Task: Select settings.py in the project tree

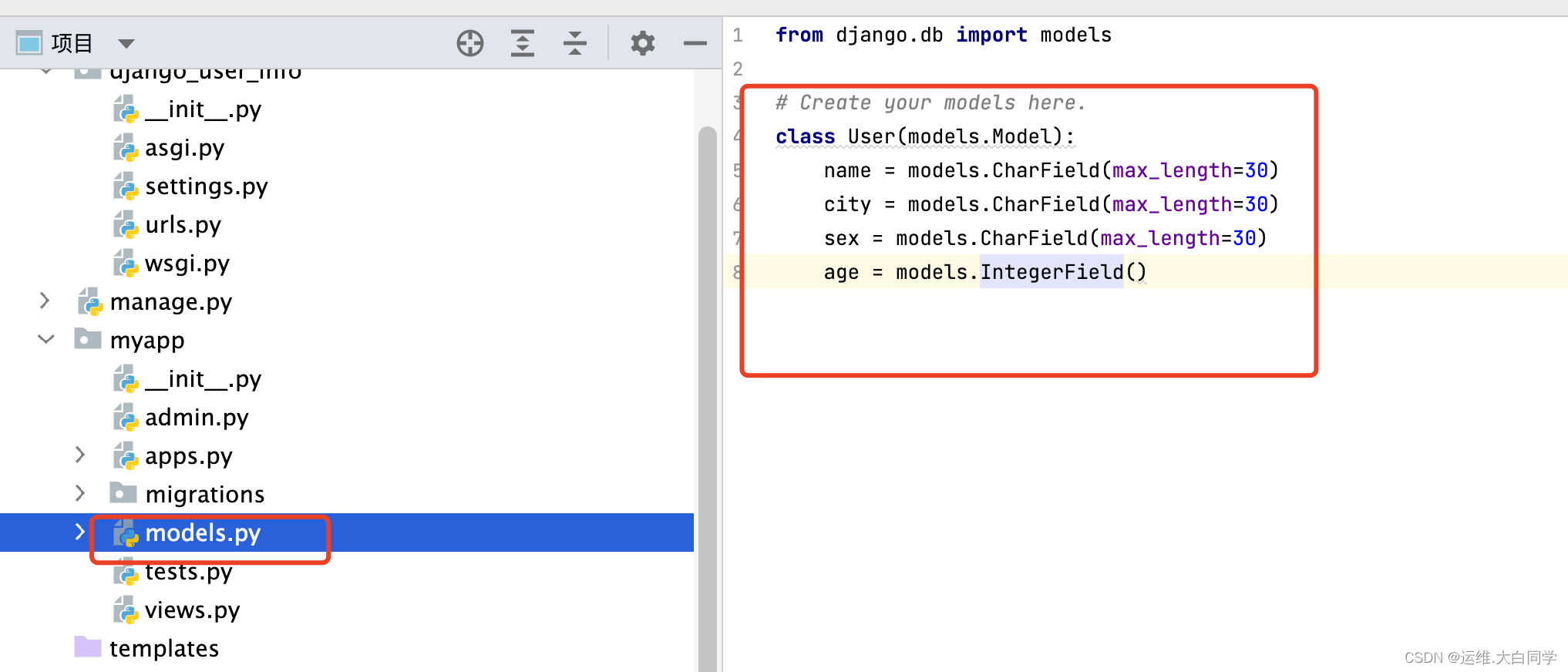Action: (x=207, y=186)
